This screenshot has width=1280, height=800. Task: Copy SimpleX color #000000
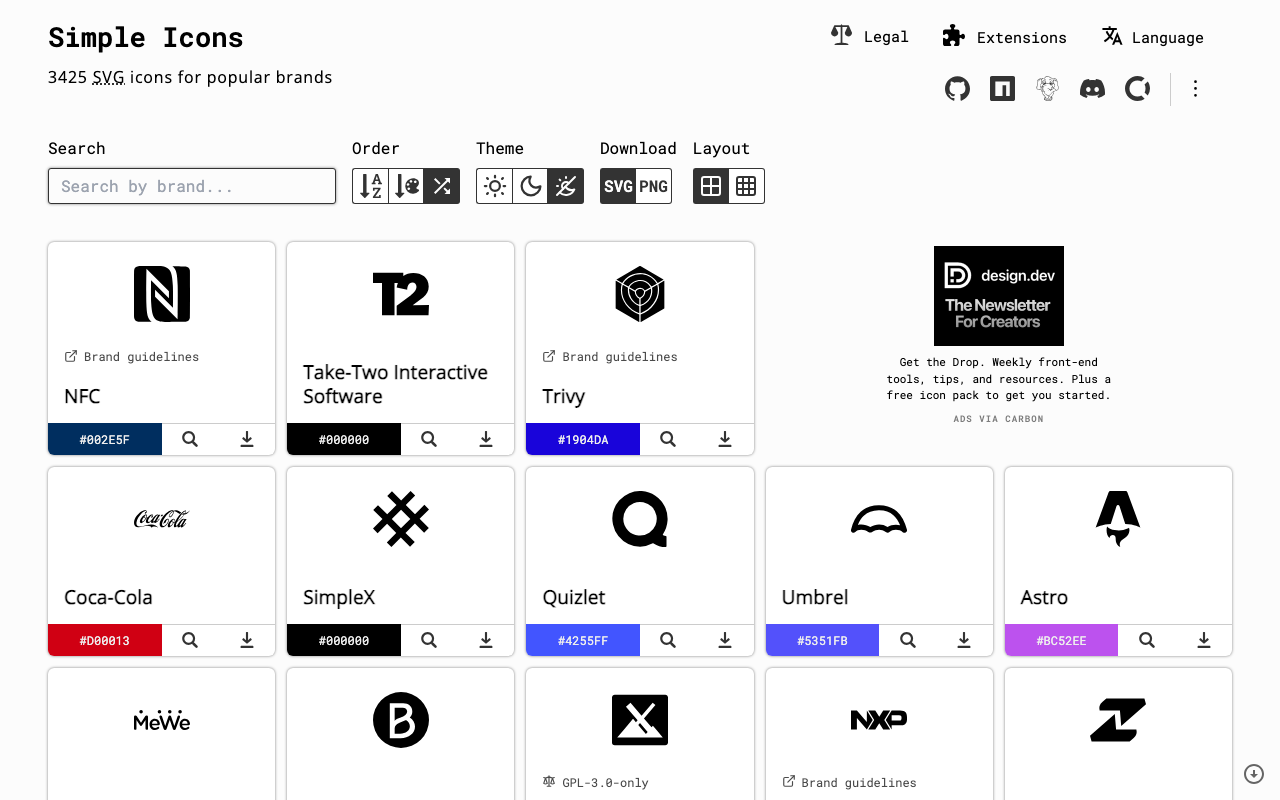coord(344,640)
